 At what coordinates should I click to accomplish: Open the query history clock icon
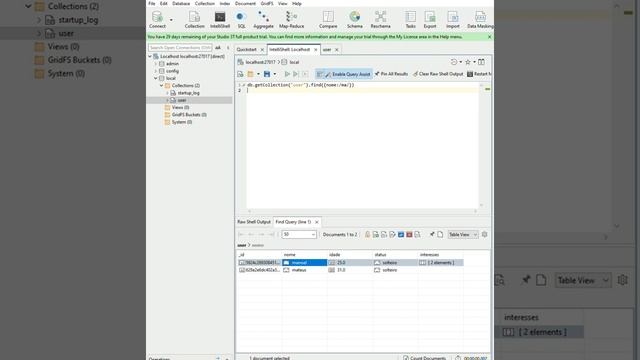(x=454, y=62)
